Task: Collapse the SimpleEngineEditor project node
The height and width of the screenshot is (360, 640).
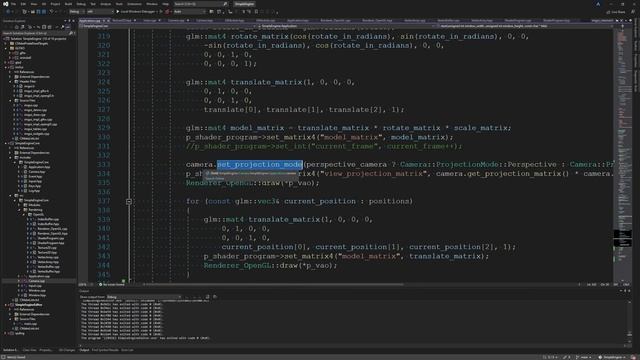Action: coord(6,305)
